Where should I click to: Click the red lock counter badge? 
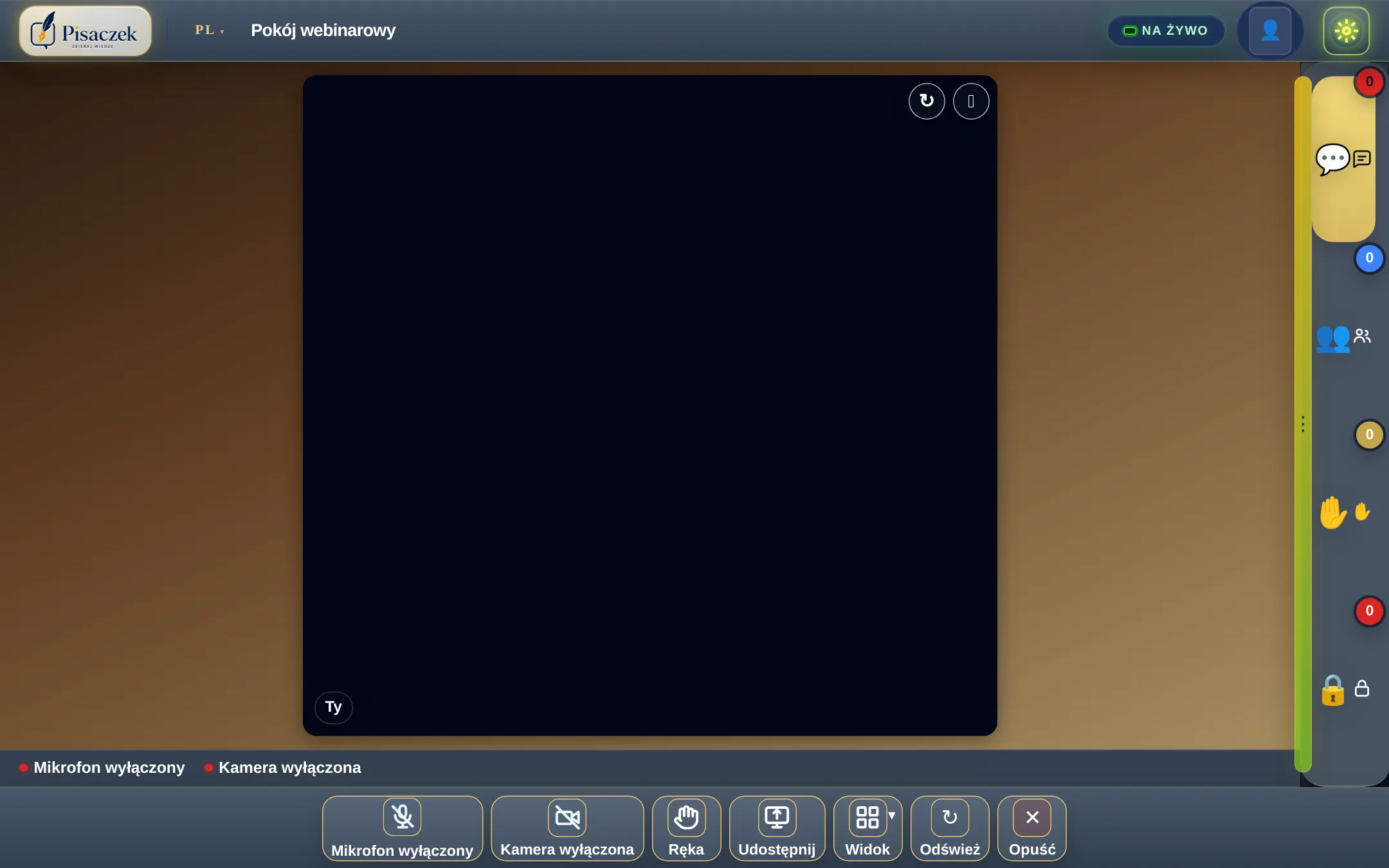(x=1370, y=611)
